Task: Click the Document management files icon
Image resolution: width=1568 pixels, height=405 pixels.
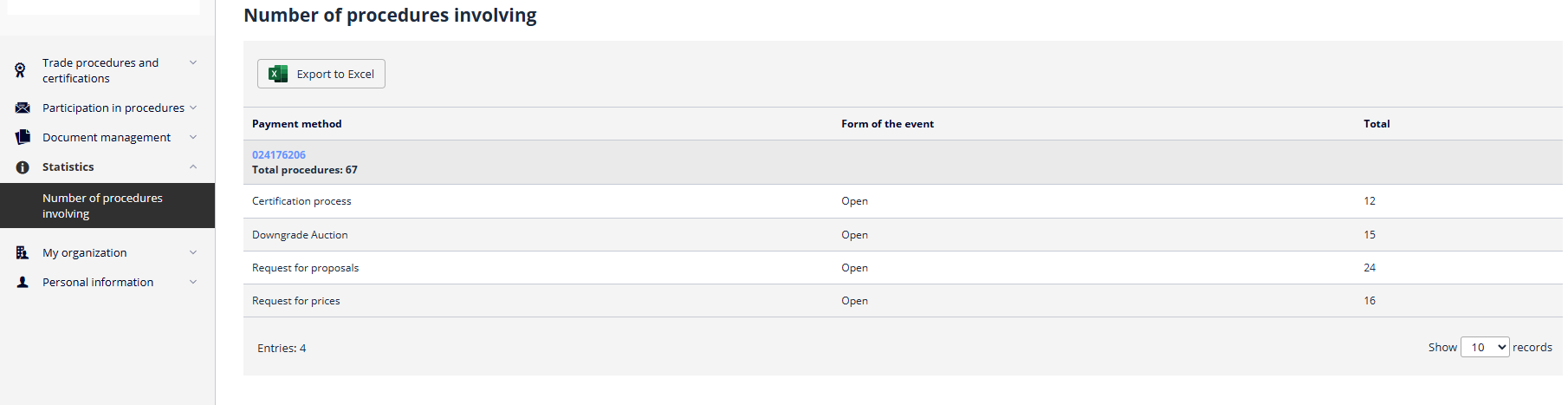Action: [23, 137]
